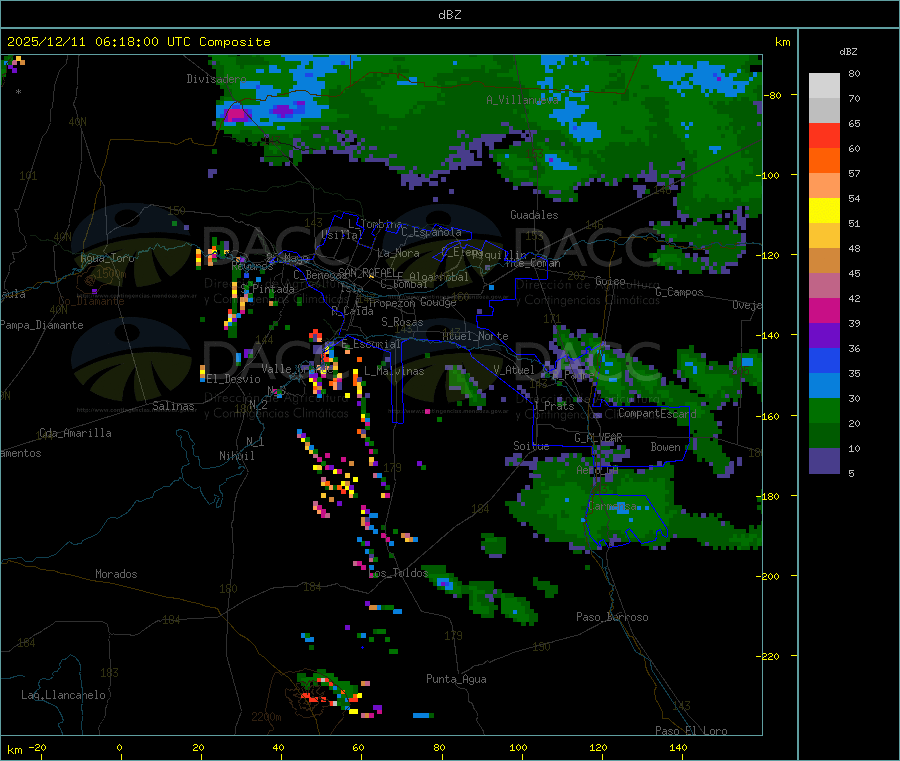Click the dBZ heading above the color legend

[x=848, y=52]
